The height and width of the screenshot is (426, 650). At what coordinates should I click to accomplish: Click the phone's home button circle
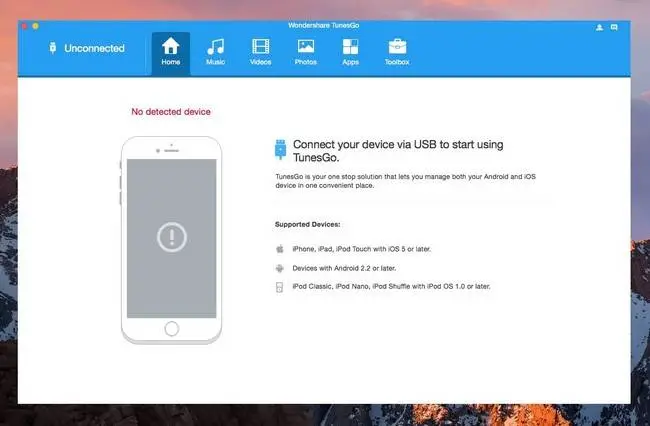[x=172, y=329]
